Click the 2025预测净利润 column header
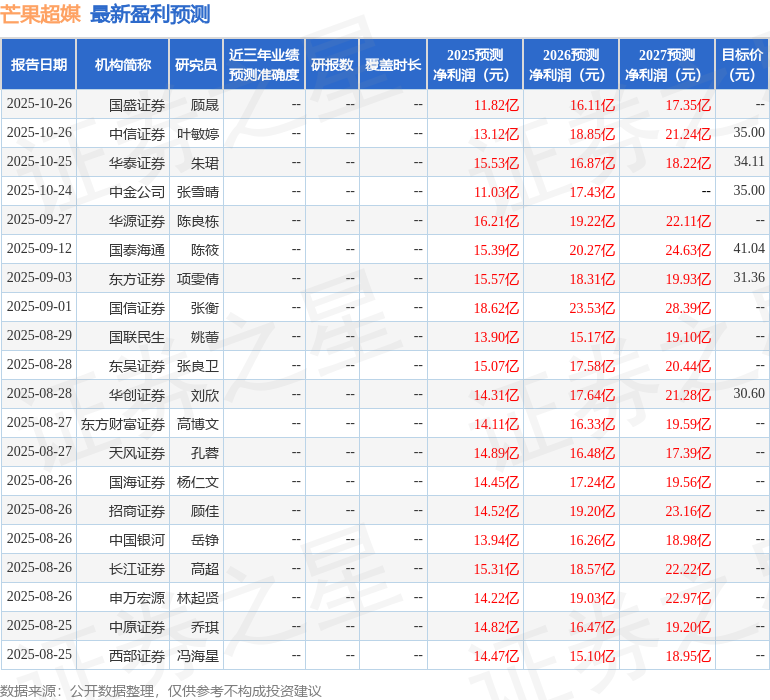 click(475, 65)
